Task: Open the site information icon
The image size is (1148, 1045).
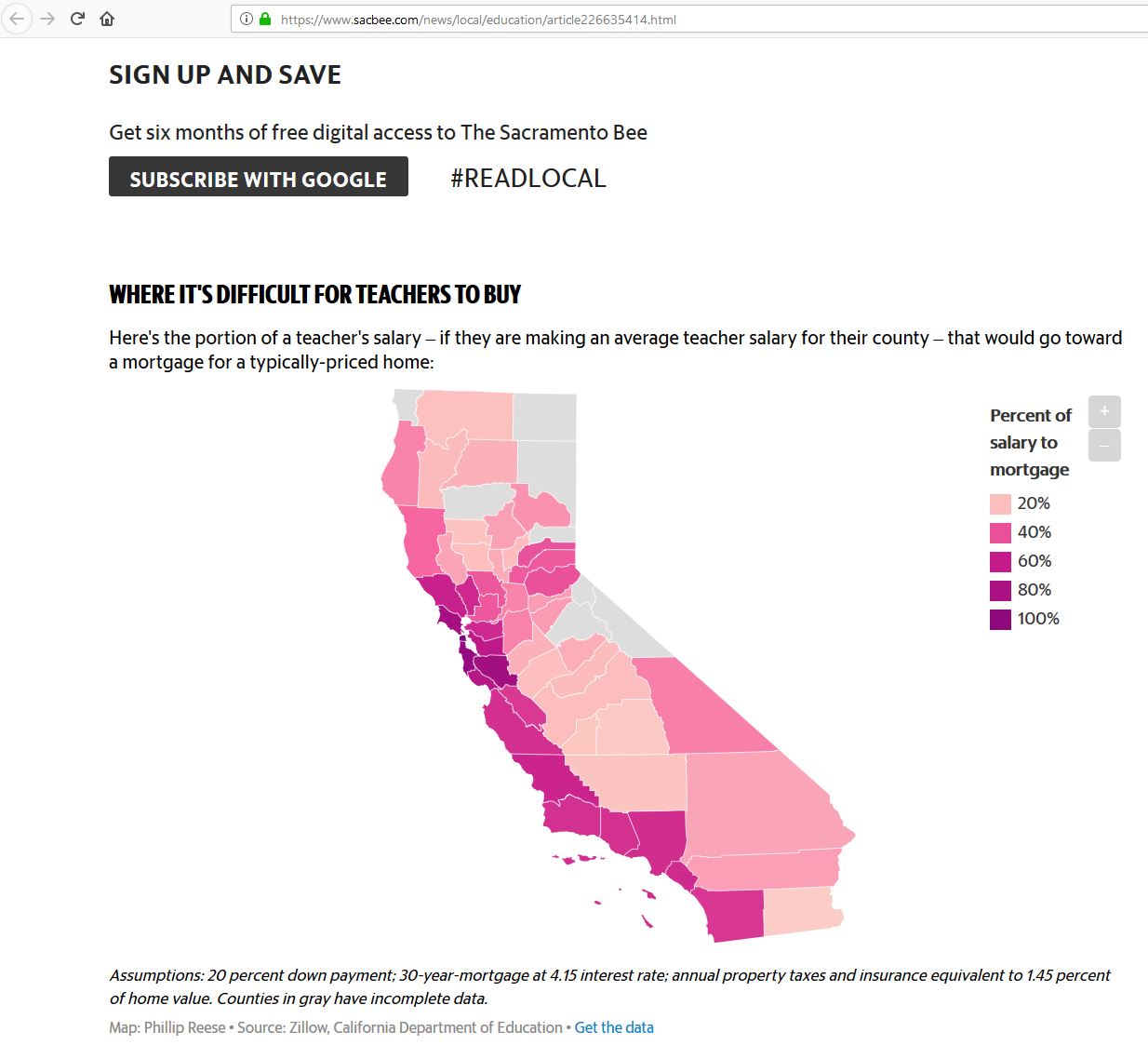Action: coord(247,19)
